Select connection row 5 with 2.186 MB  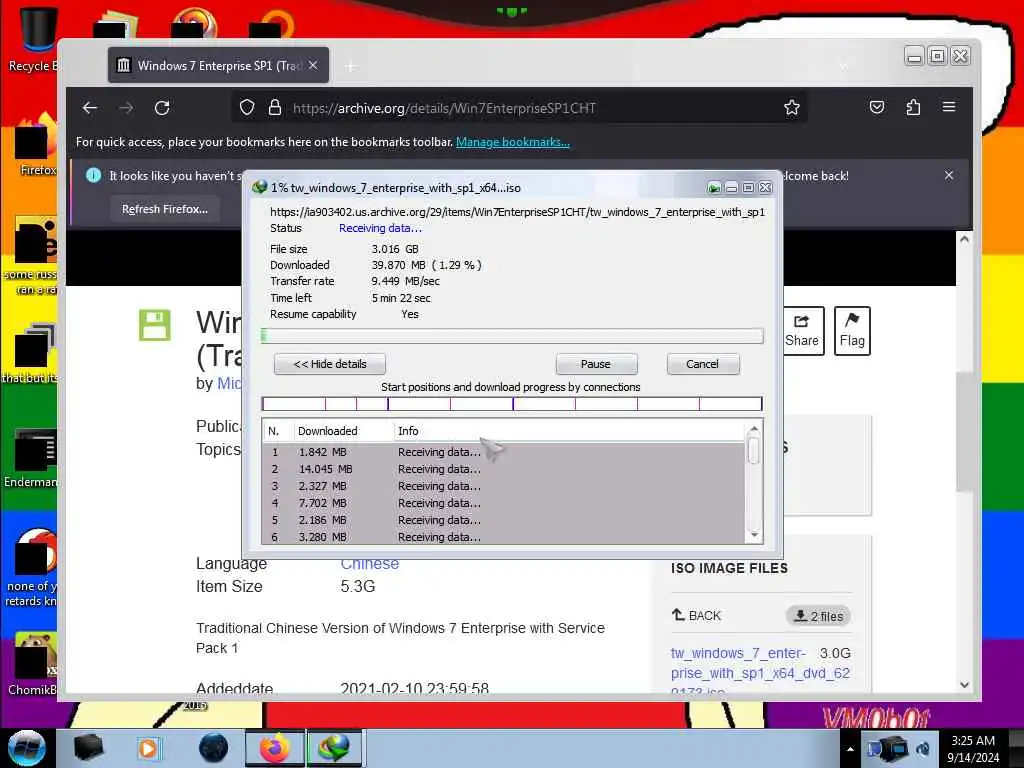[x=503, y=520]
